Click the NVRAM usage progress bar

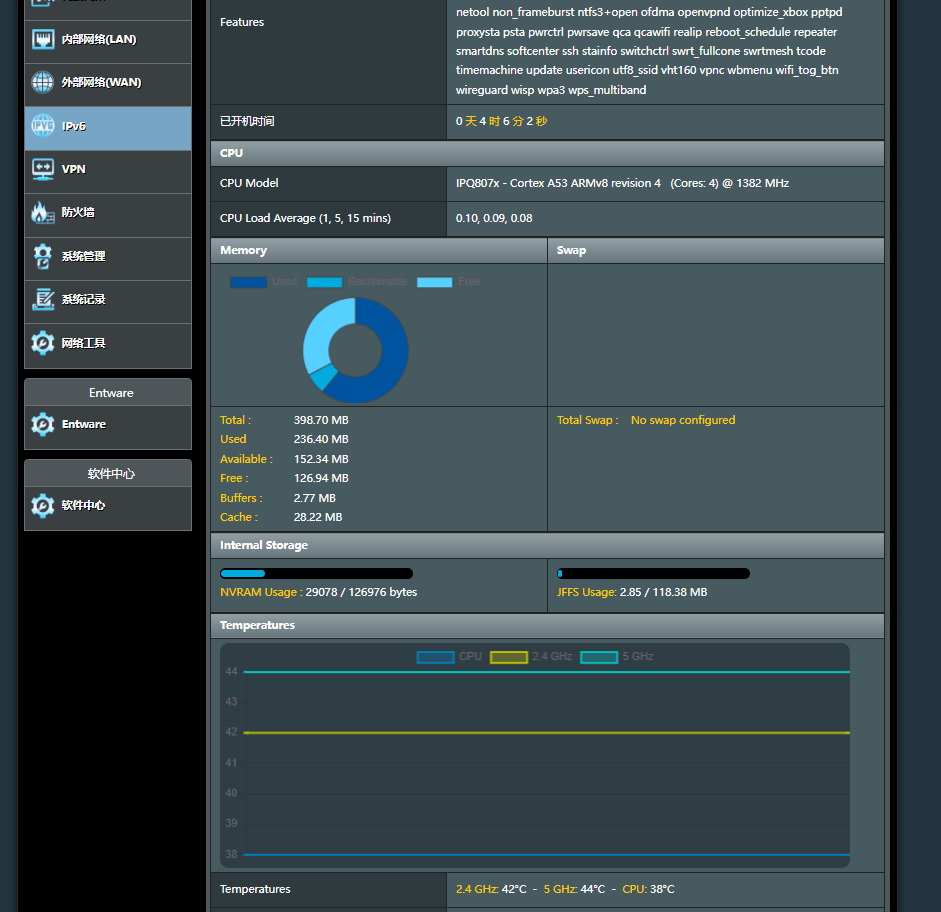click(x=316, y=574)
